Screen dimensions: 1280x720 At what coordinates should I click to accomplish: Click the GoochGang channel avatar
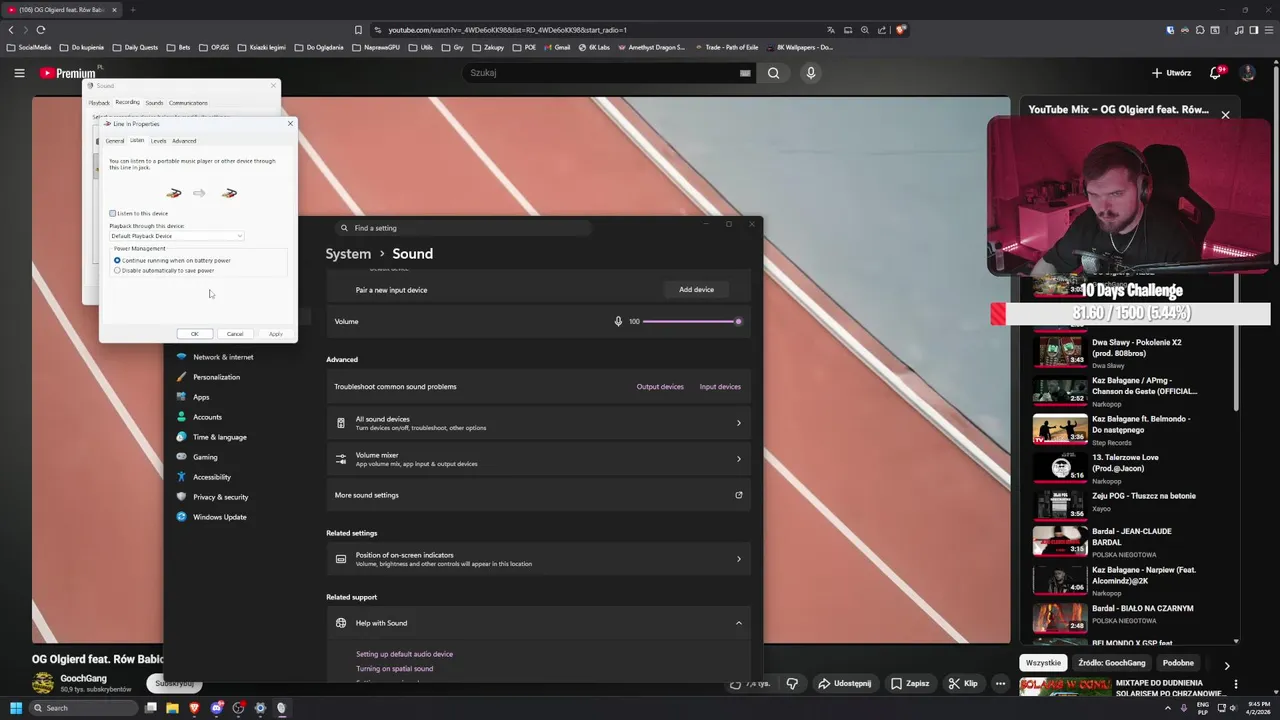tap(43, 683)
